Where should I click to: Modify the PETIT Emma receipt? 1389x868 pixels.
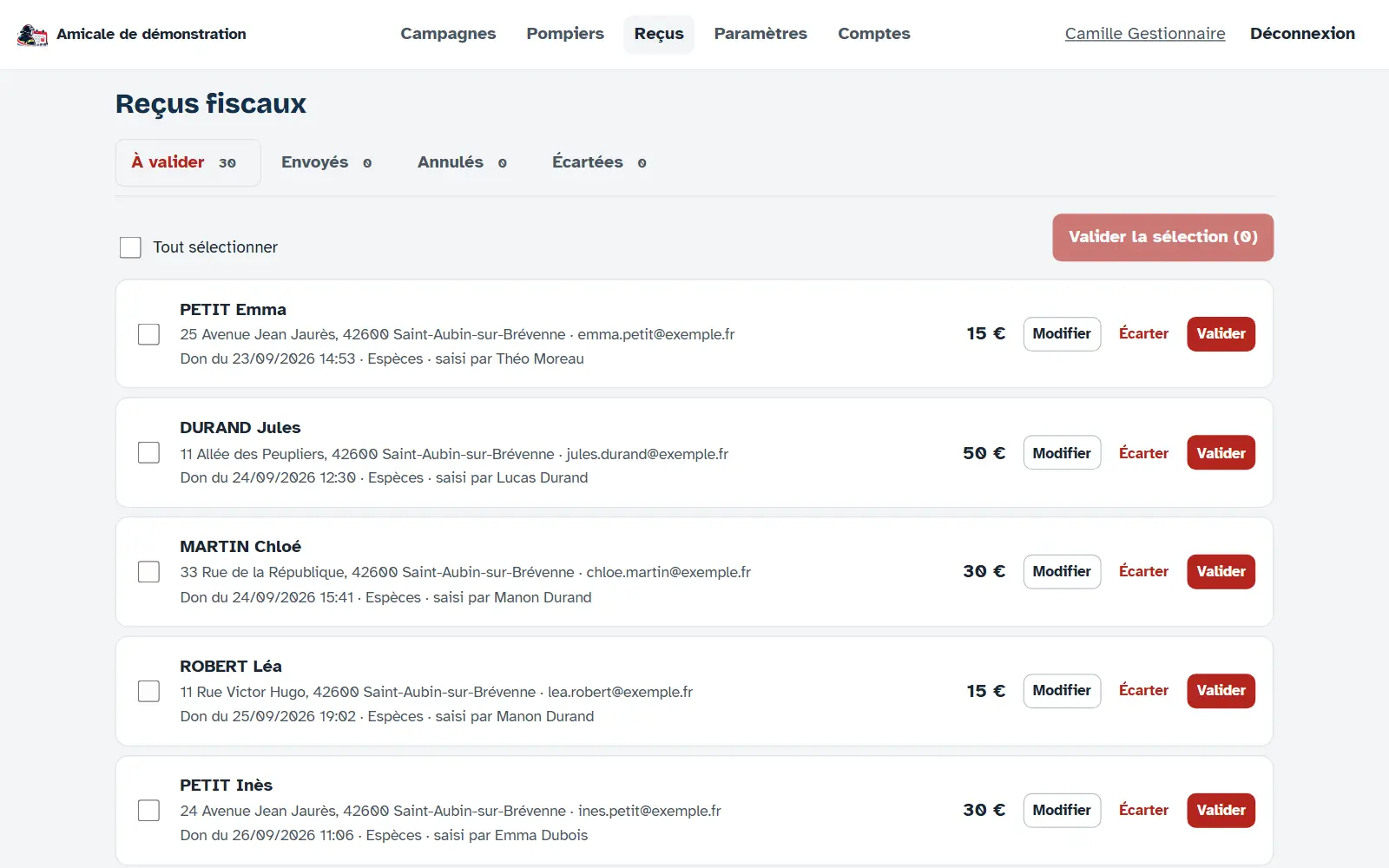coord(1062,334)
